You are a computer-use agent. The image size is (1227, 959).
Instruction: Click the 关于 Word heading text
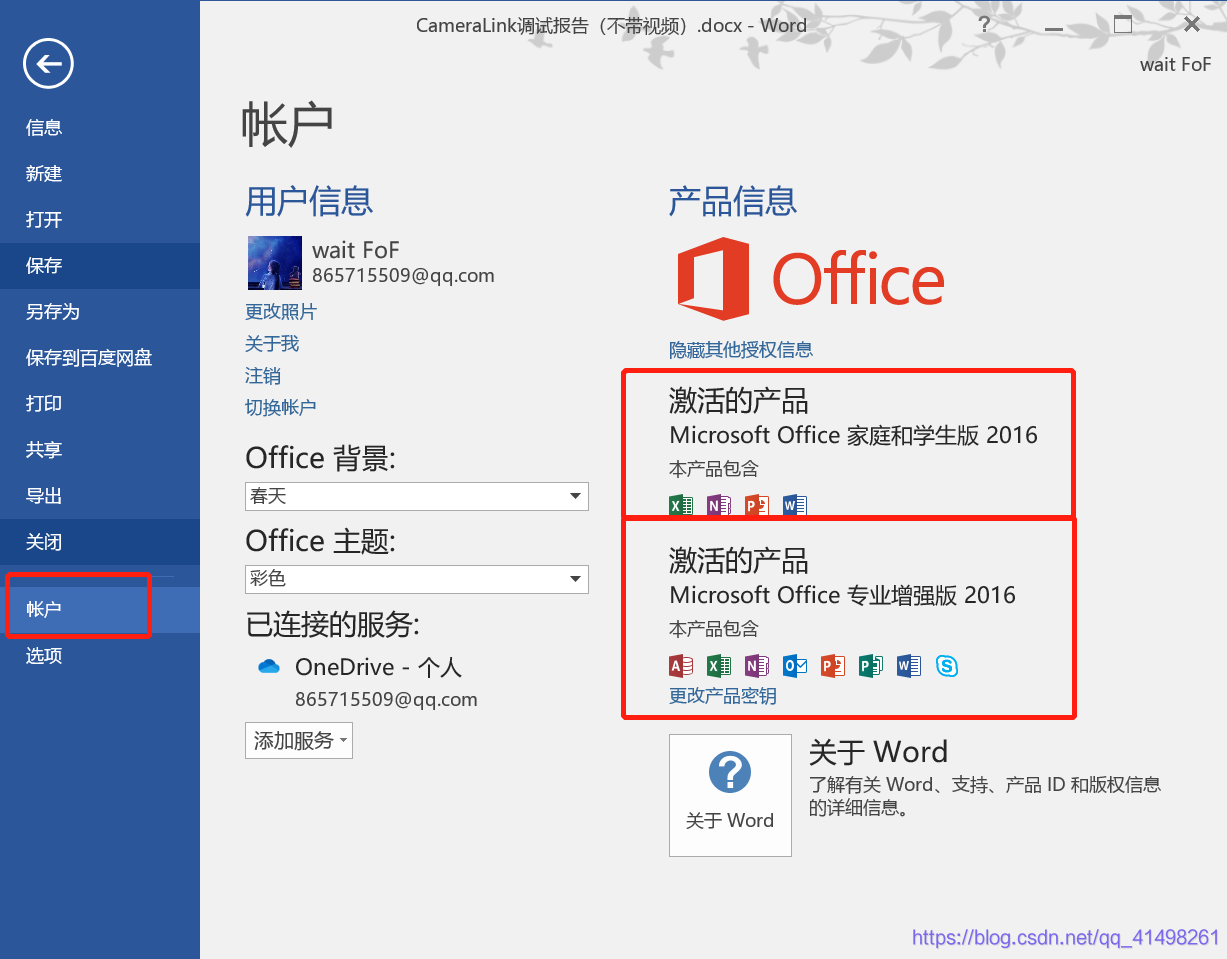pyautogui.click(x=878, y=752)
